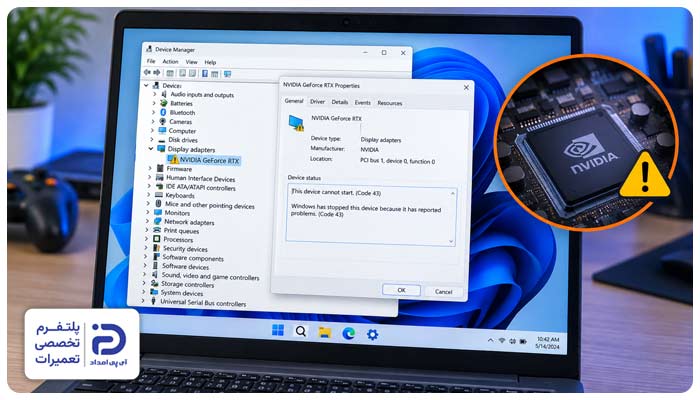Open the File menu
700x400 pixels.
coord(151,61)
